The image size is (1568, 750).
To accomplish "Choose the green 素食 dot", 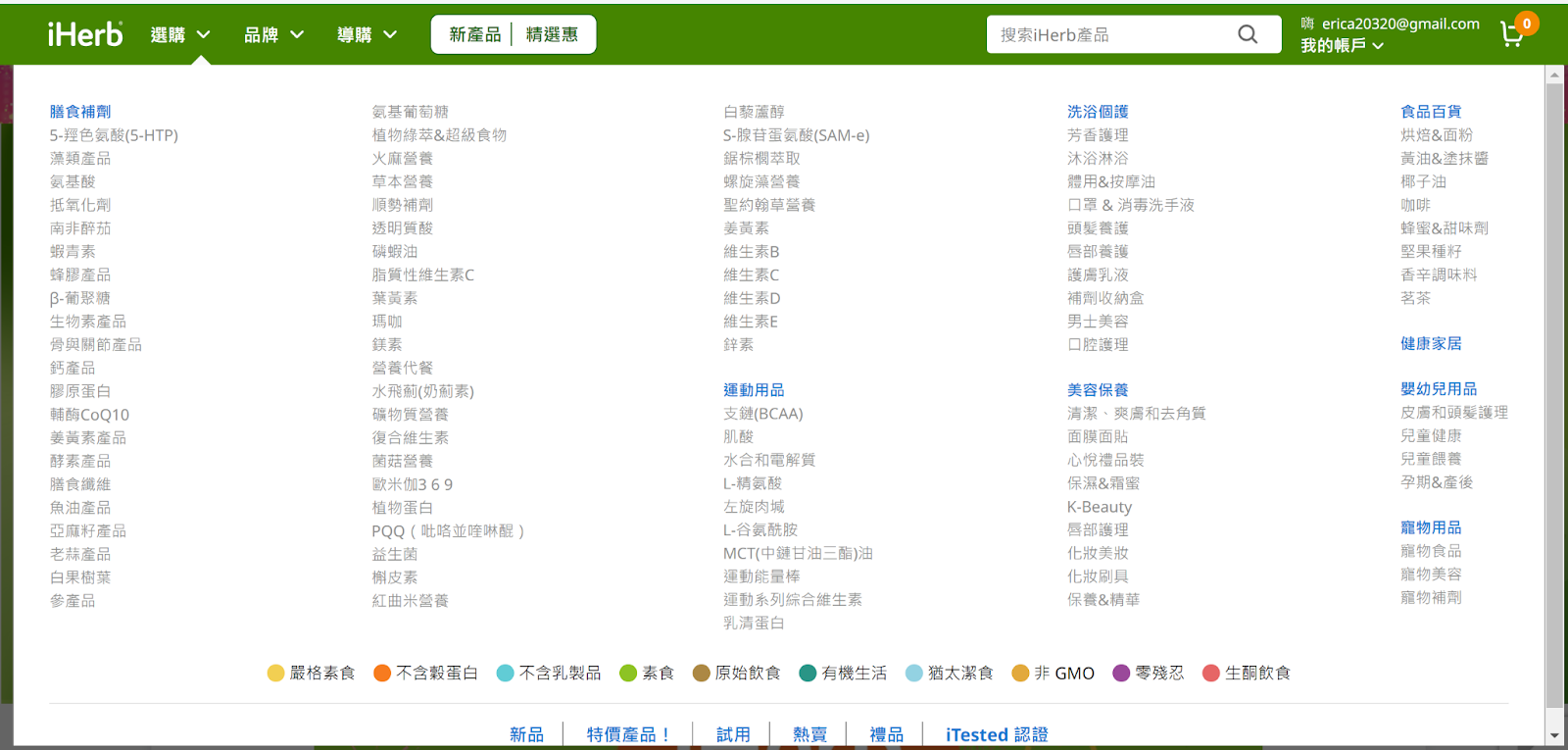I will pos(628,673).
